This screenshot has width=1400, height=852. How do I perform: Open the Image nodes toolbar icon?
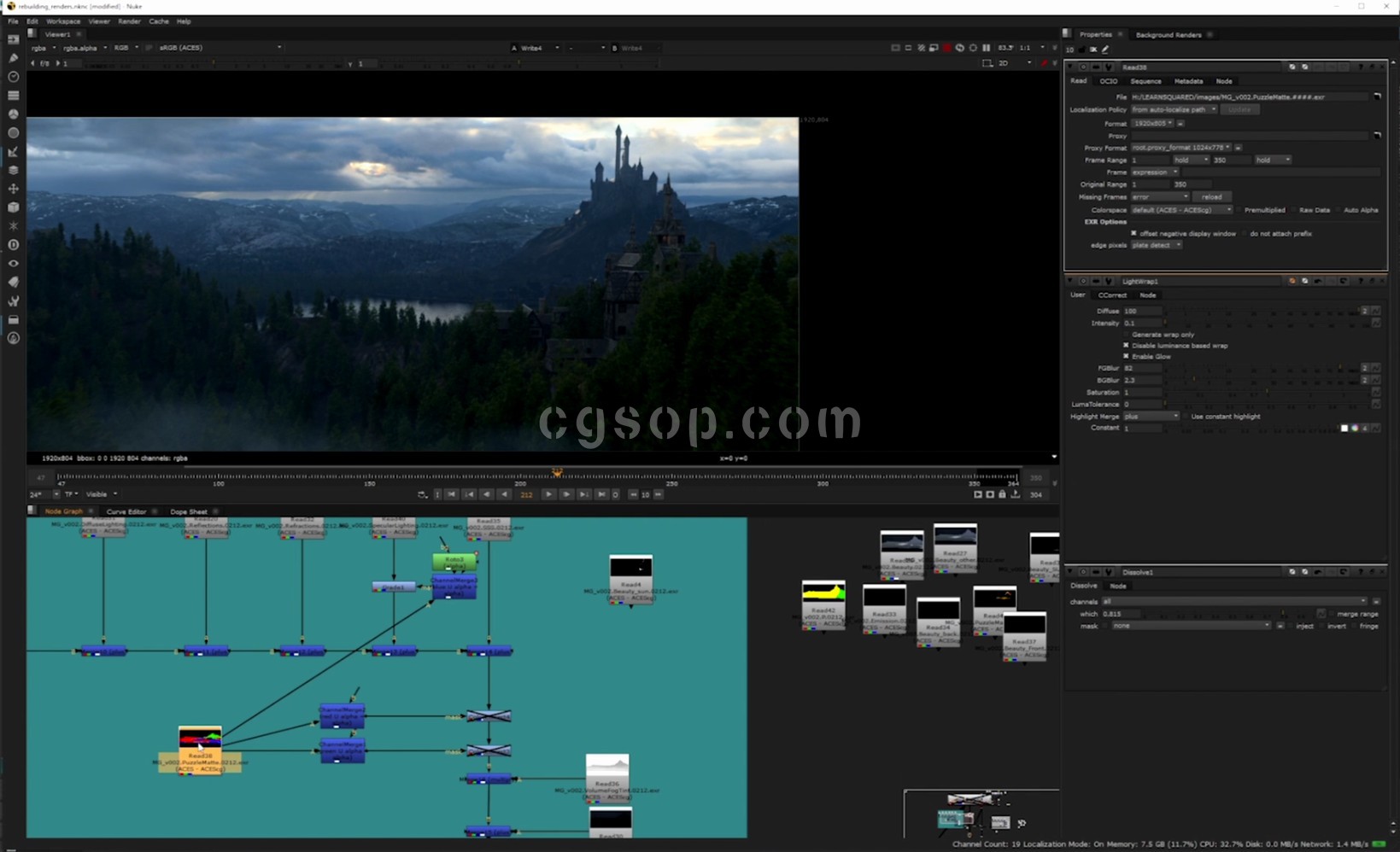pos(13,39)
